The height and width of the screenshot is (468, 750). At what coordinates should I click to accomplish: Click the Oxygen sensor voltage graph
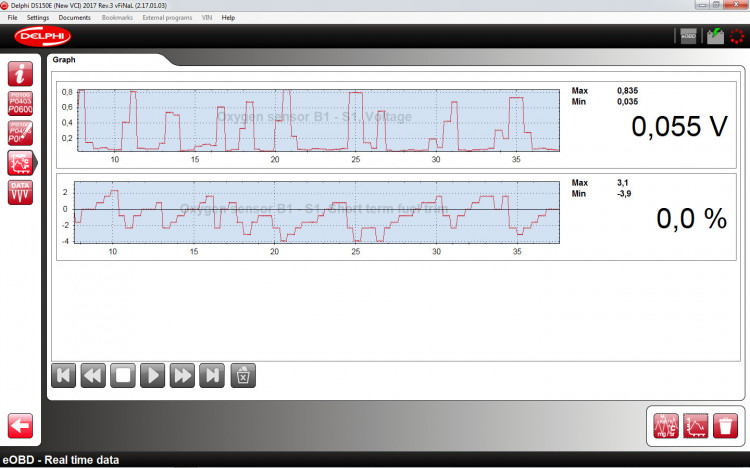(318, 120)
